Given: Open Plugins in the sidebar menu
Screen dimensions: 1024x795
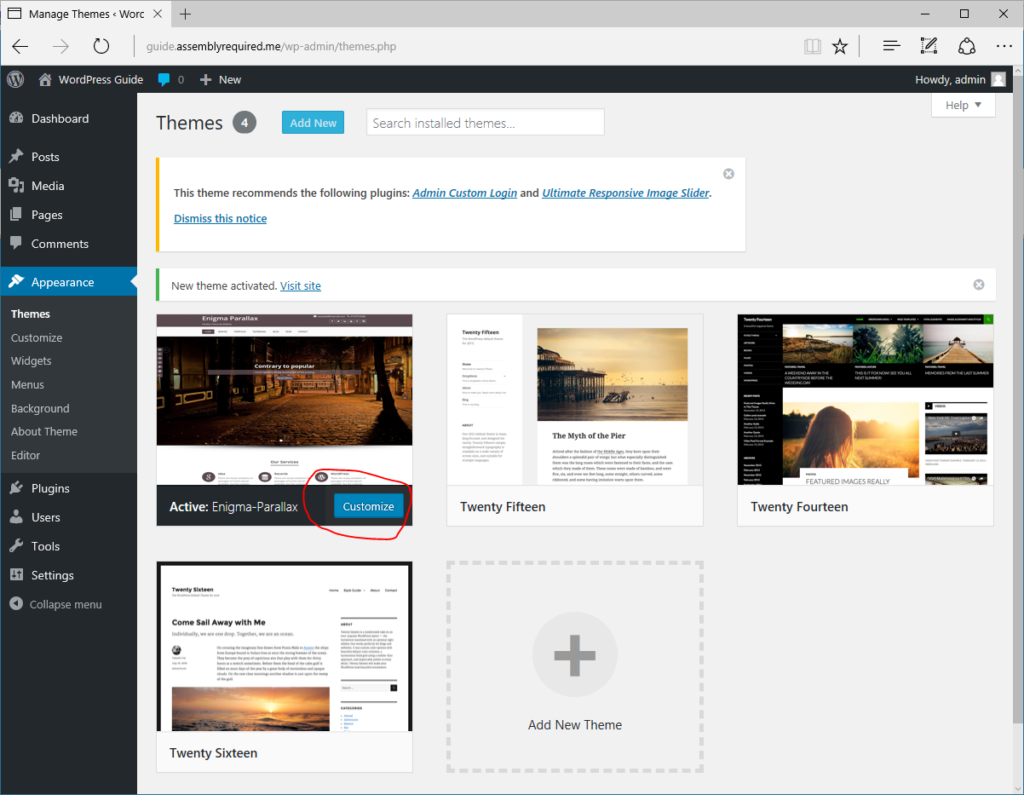Looking at the screenshot, I should (50, 488).
